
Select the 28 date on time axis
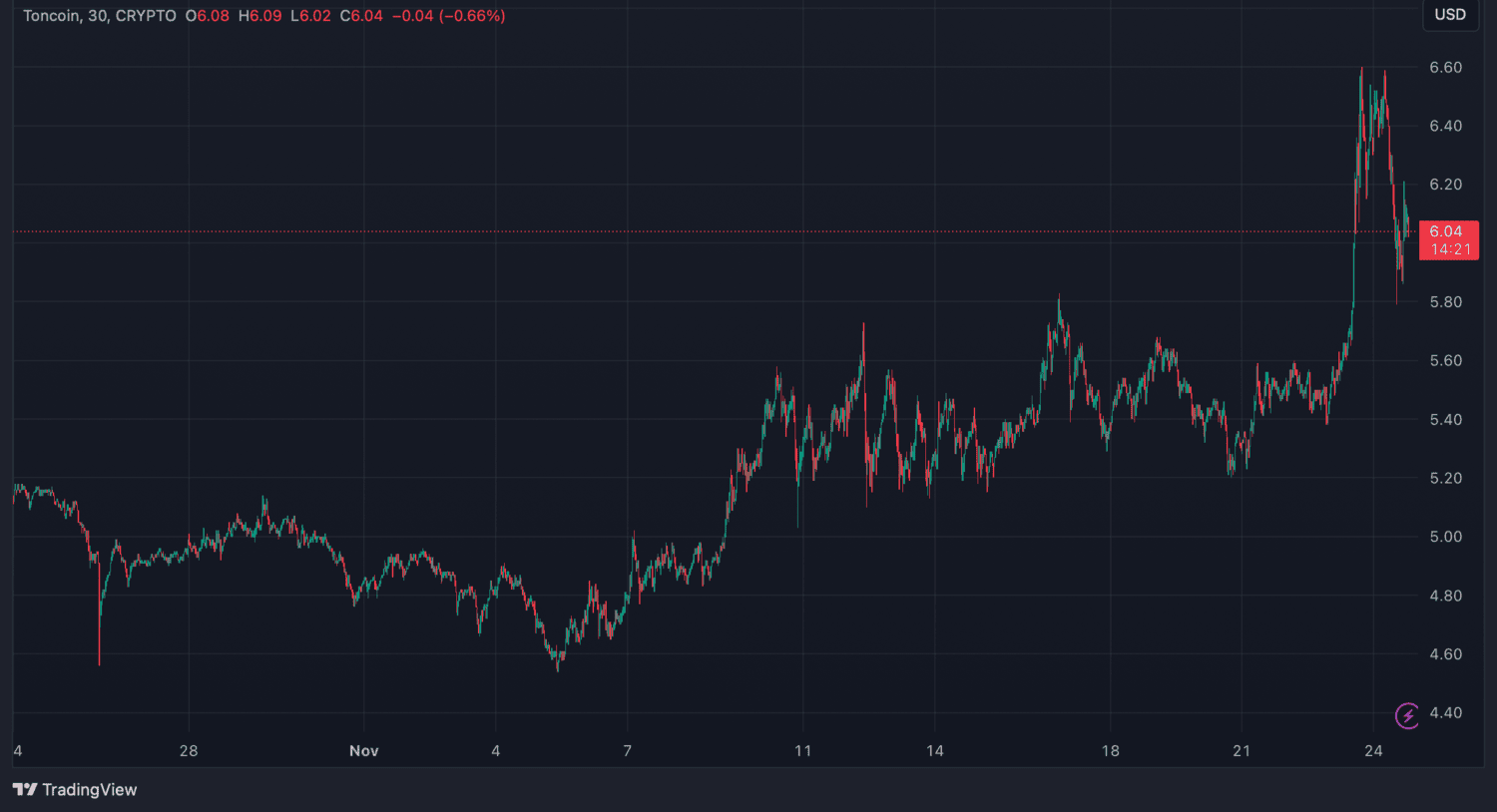tap(189, 751)
